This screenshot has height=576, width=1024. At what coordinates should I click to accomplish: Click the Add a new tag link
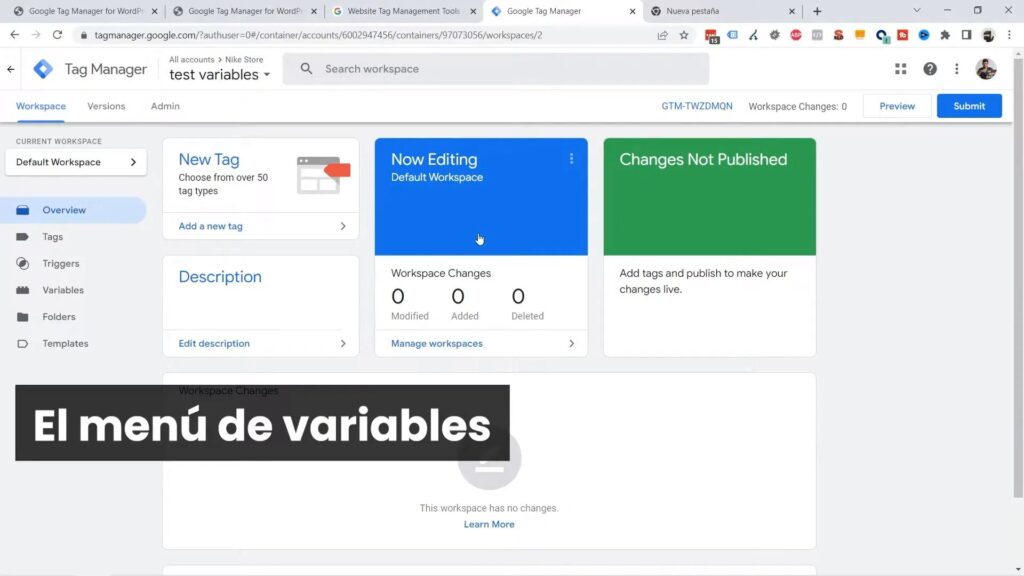point(210,226)
